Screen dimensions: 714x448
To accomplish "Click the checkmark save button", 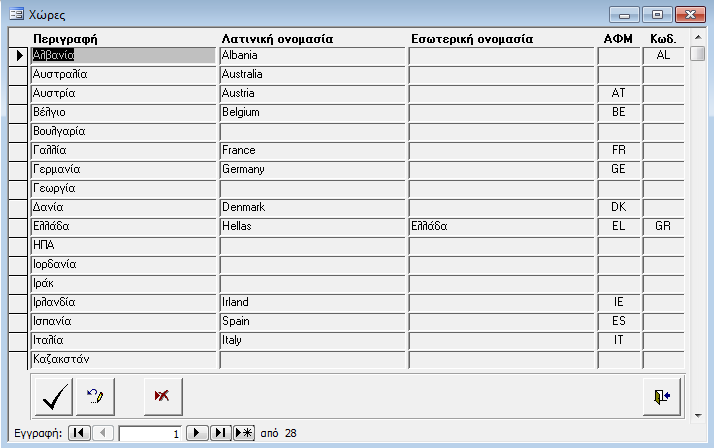I will pos(53,396).
